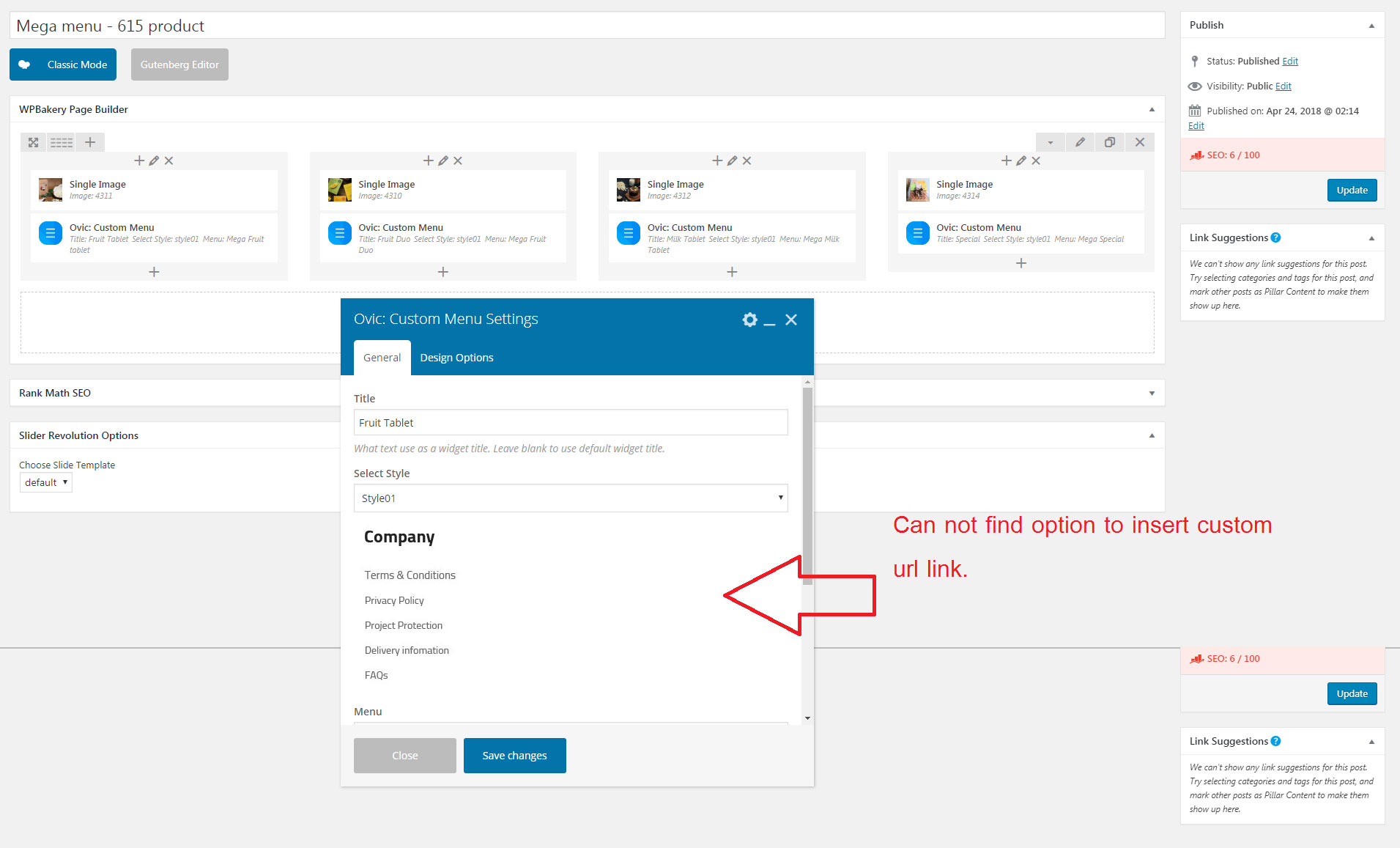
Task: Add element to Fruit Tablet column top
Action: coord(139,161)
